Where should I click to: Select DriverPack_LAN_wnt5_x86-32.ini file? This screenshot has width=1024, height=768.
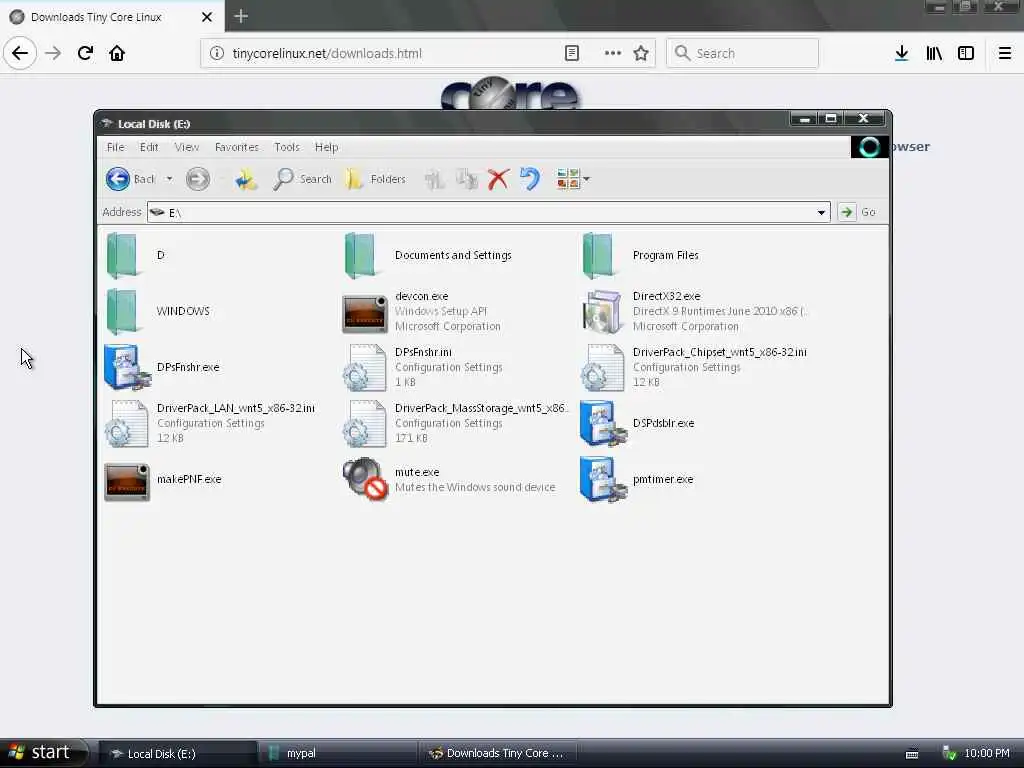point(210,423)
